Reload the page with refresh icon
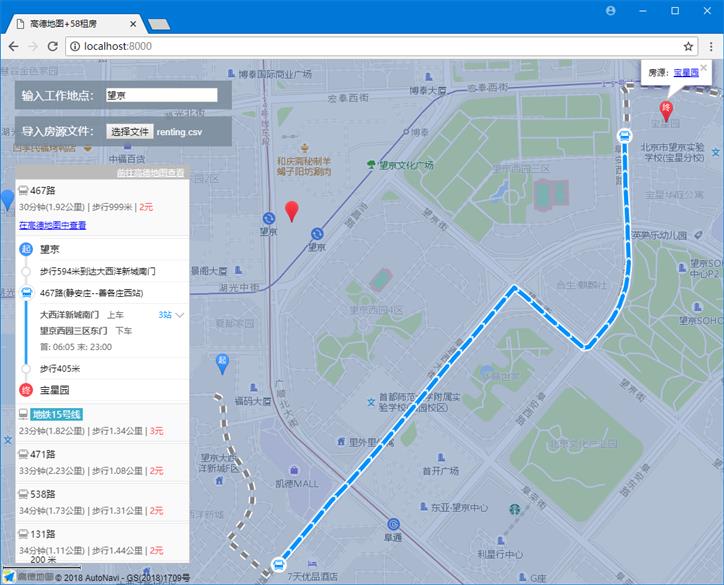The width and height of the screenshot is (724, 585). [x=53, y=46]
